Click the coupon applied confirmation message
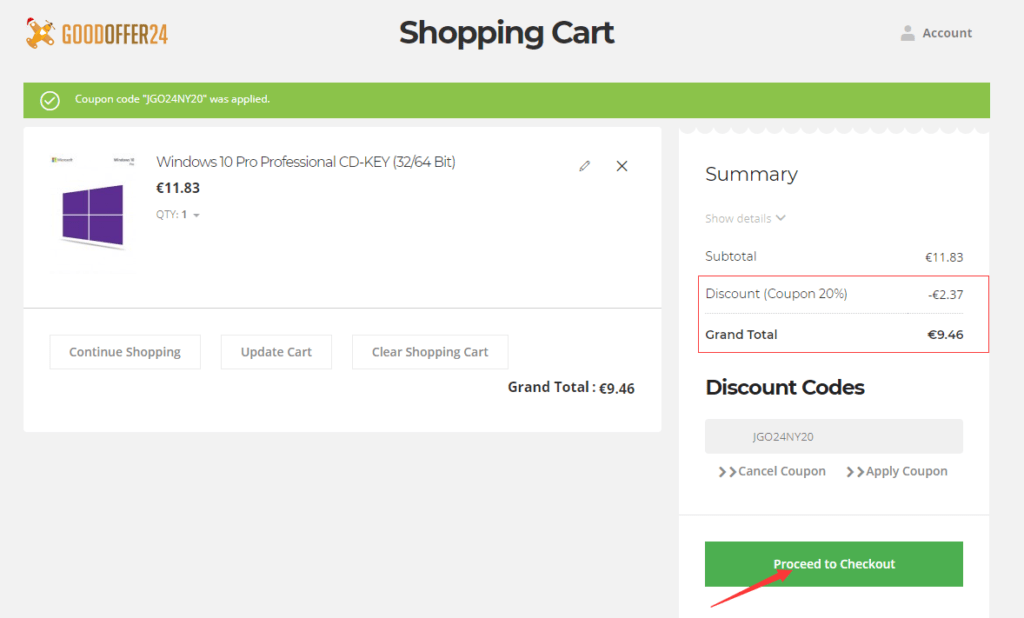 [x=172, y=100]
